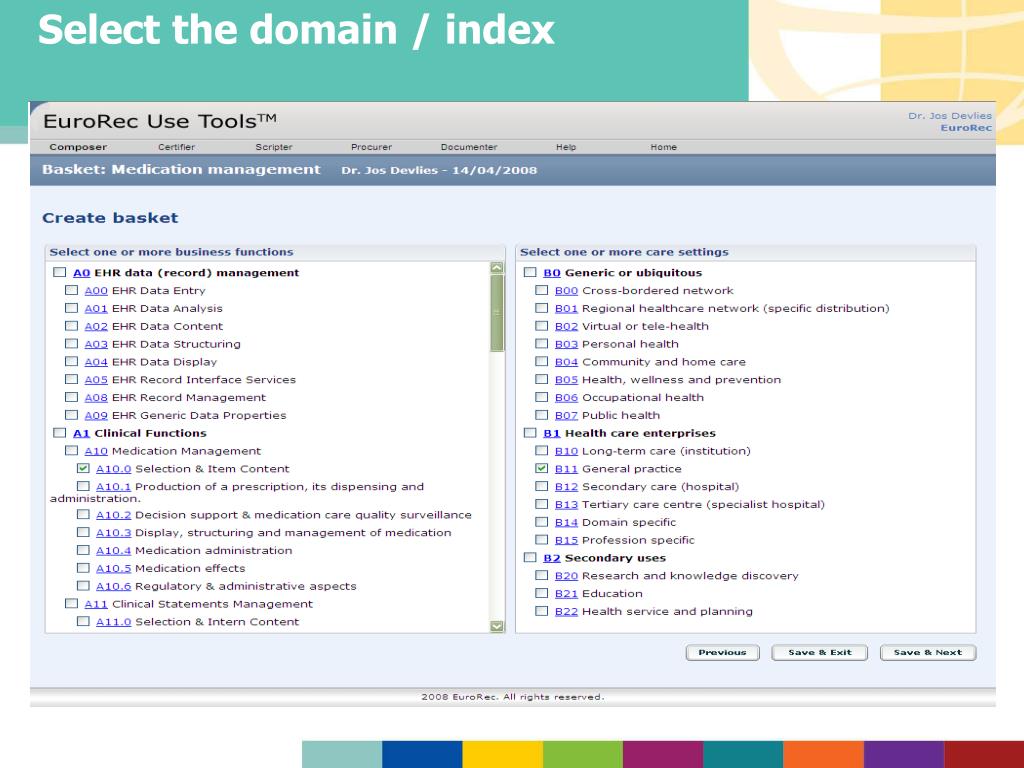The width and height of the screenshot is (1024, 768).
Task: Open the B06 Occupational health link
Action: pos(566,398)
